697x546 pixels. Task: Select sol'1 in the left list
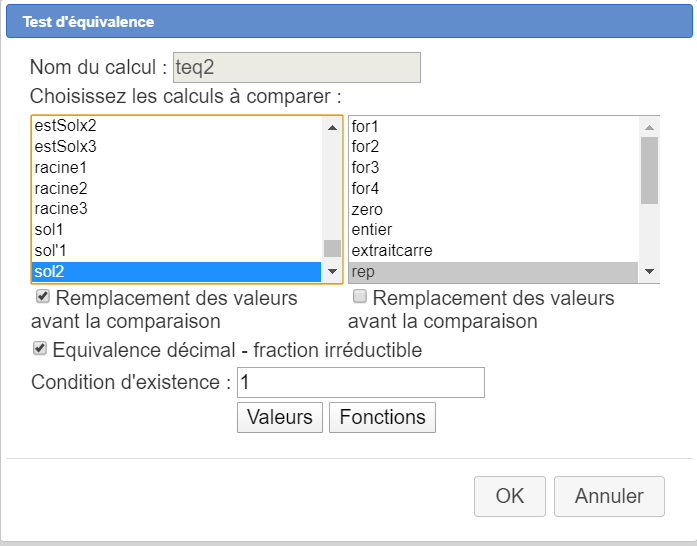pyautogui.click(x=51, y=250)
